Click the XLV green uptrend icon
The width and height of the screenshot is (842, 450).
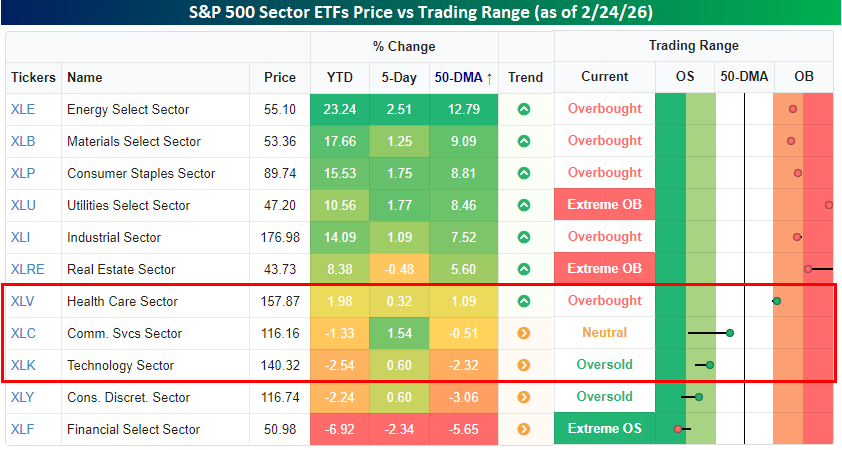[524, 301]
